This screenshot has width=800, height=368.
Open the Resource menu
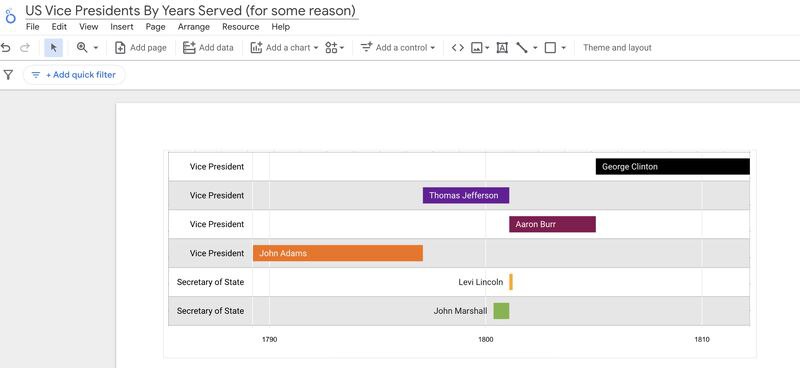(240, 27)
